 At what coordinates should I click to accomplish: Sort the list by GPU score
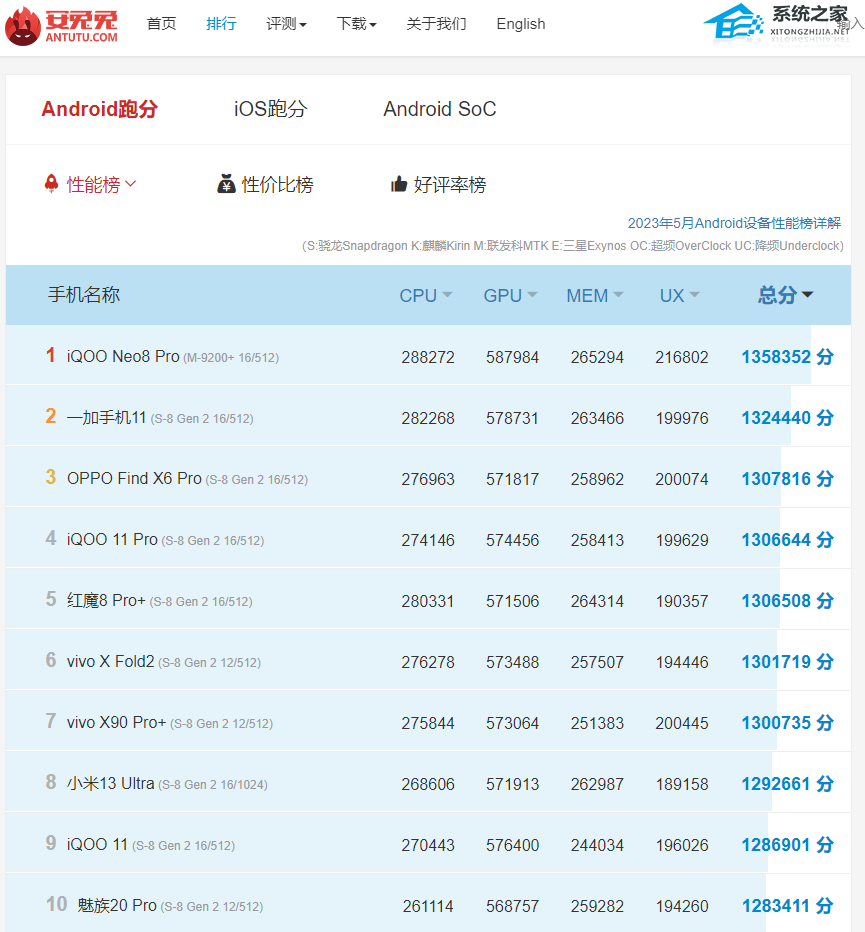[x=510, y=295]
